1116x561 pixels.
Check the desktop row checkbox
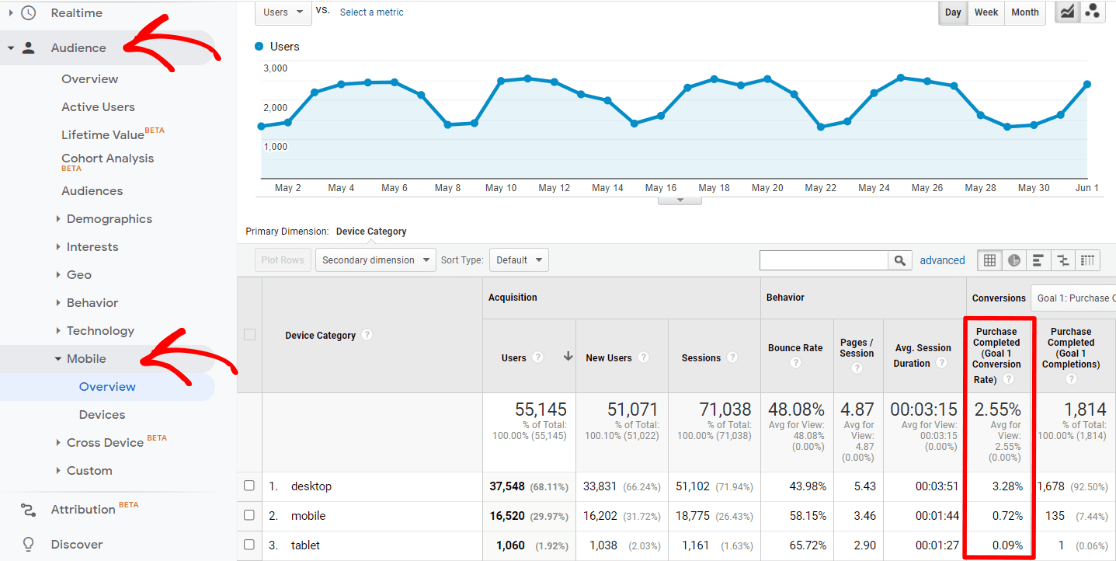point(249,486)
